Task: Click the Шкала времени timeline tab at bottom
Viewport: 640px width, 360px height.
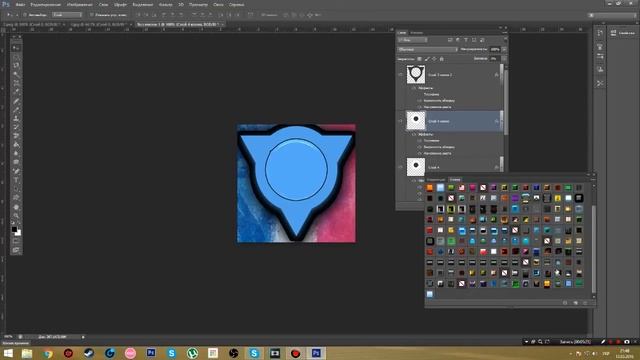Action: pos(16,343)
